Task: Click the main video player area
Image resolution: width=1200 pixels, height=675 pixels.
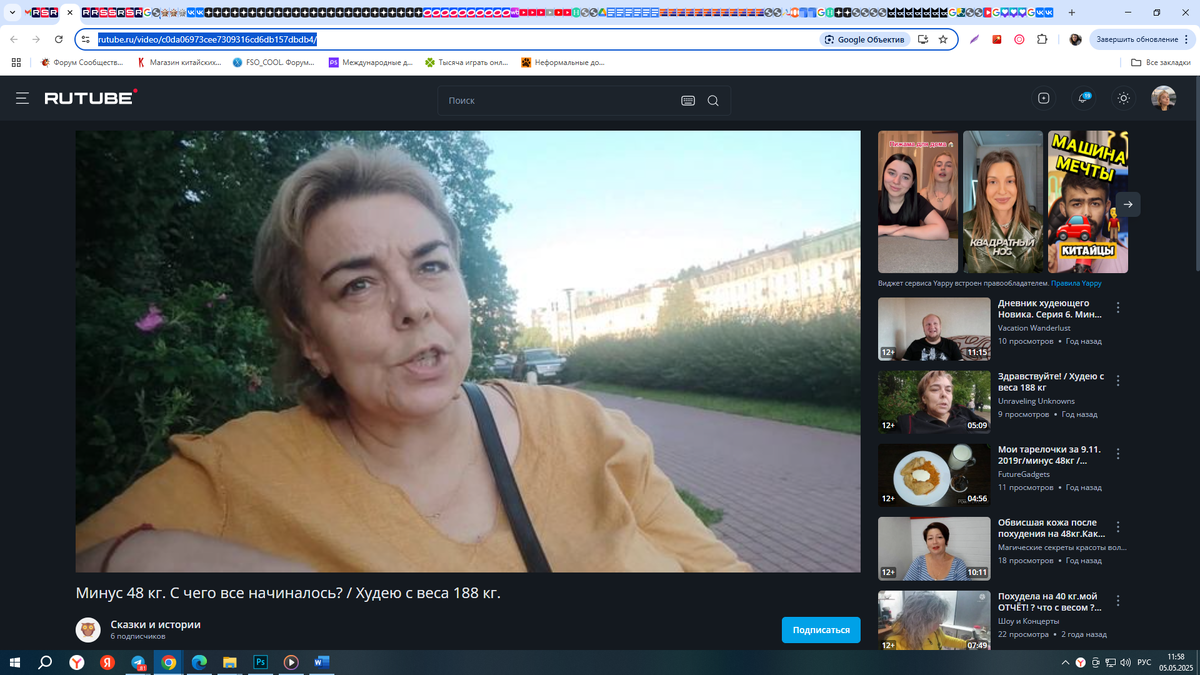Action: pos(468,351)
